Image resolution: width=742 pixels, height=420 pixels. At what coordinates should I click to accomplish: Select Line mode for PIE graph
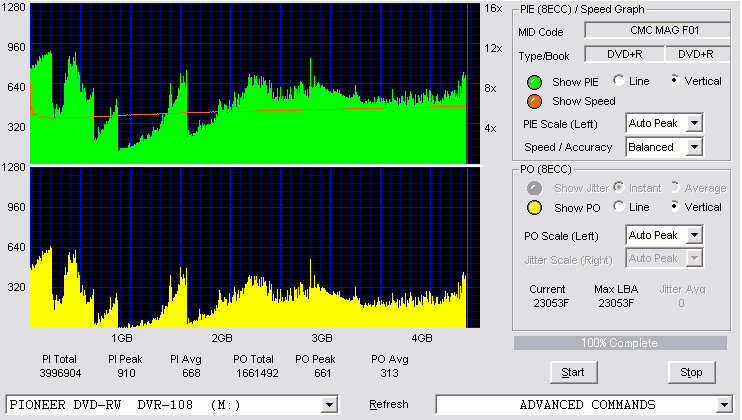pos(618,80)
